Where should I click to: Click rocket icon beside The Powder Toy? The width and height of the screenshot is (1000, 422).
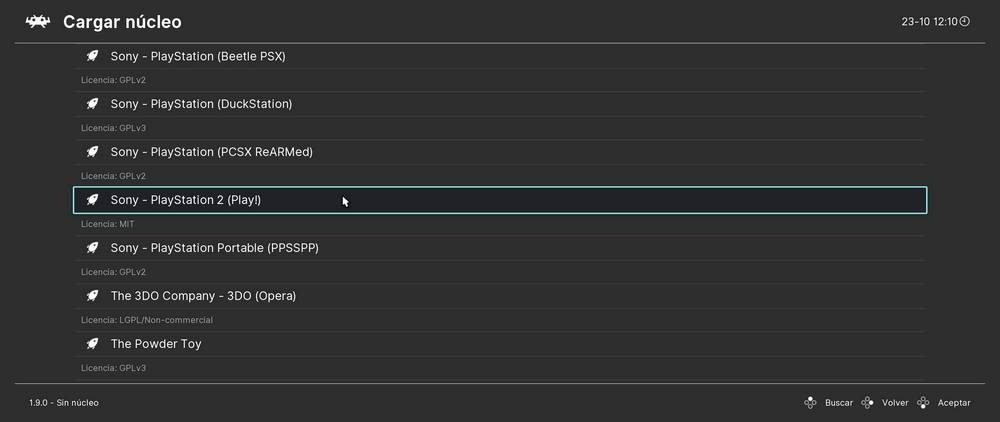tap(92, 344)
